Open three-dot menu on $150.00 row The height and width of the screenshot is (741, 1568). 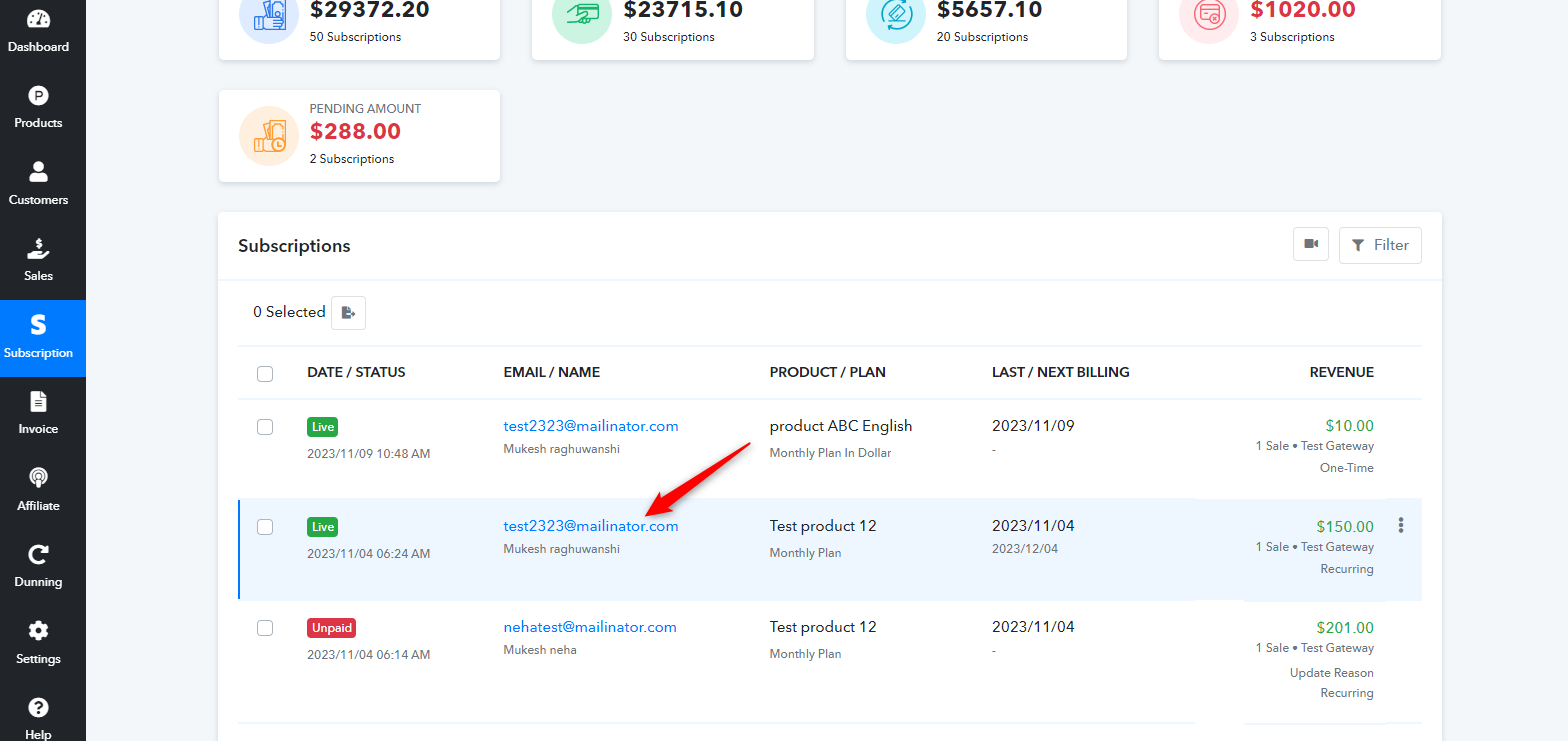tap(1401, 525)
